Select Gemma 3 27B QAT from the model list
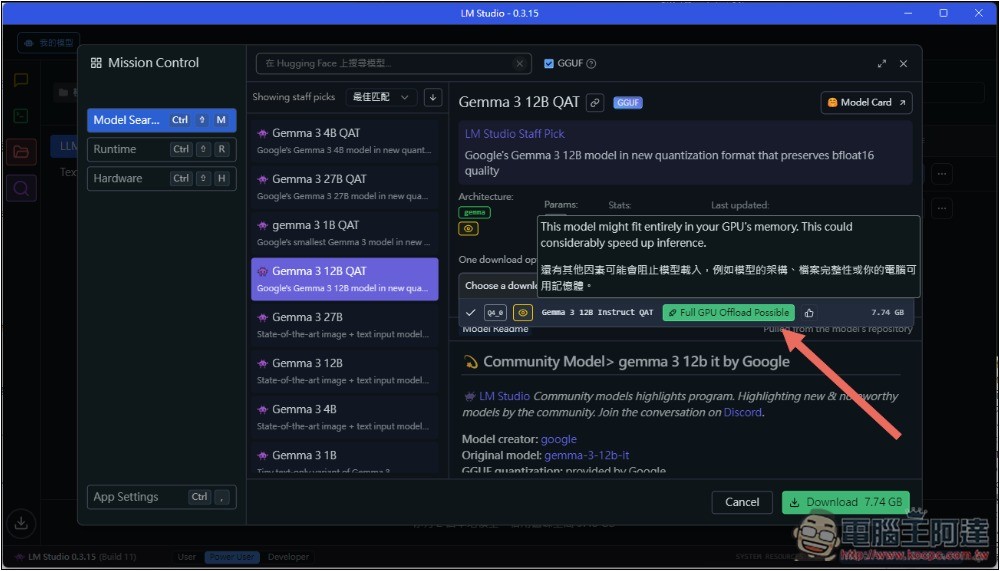1000x571 pixels. [x=344, y=187]
